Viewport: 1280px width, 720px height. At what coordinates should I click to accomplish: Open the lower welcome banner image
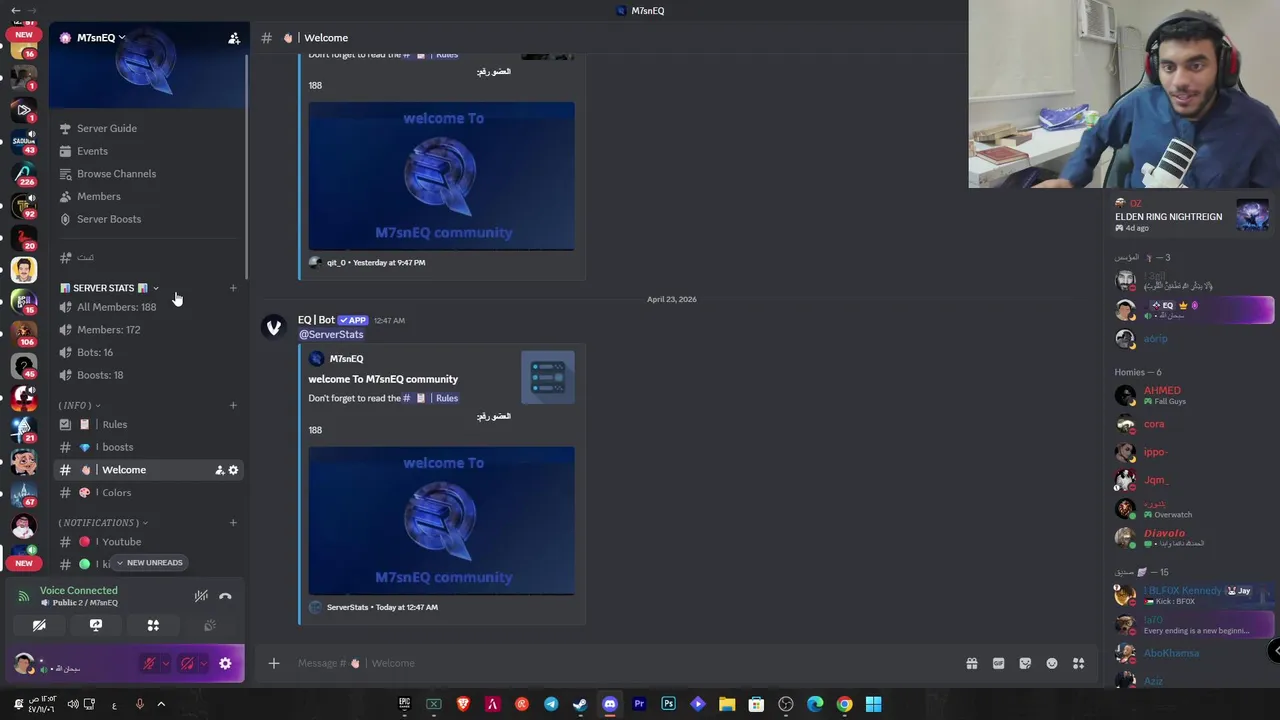[x=441, y=520]
